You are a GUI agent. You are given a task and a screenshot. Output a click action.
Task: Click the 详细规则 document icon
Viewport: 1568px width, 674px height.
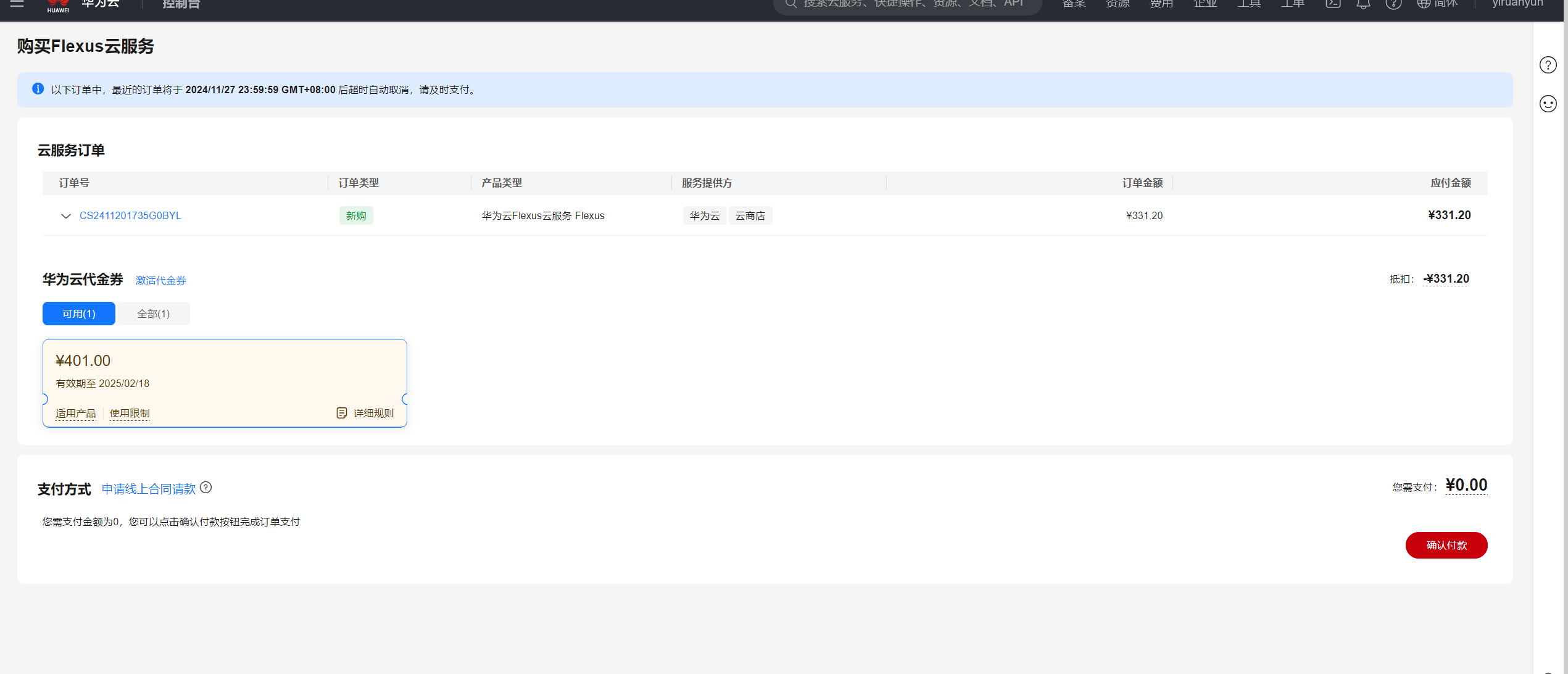pyautogui.click(x=342, y=413)
